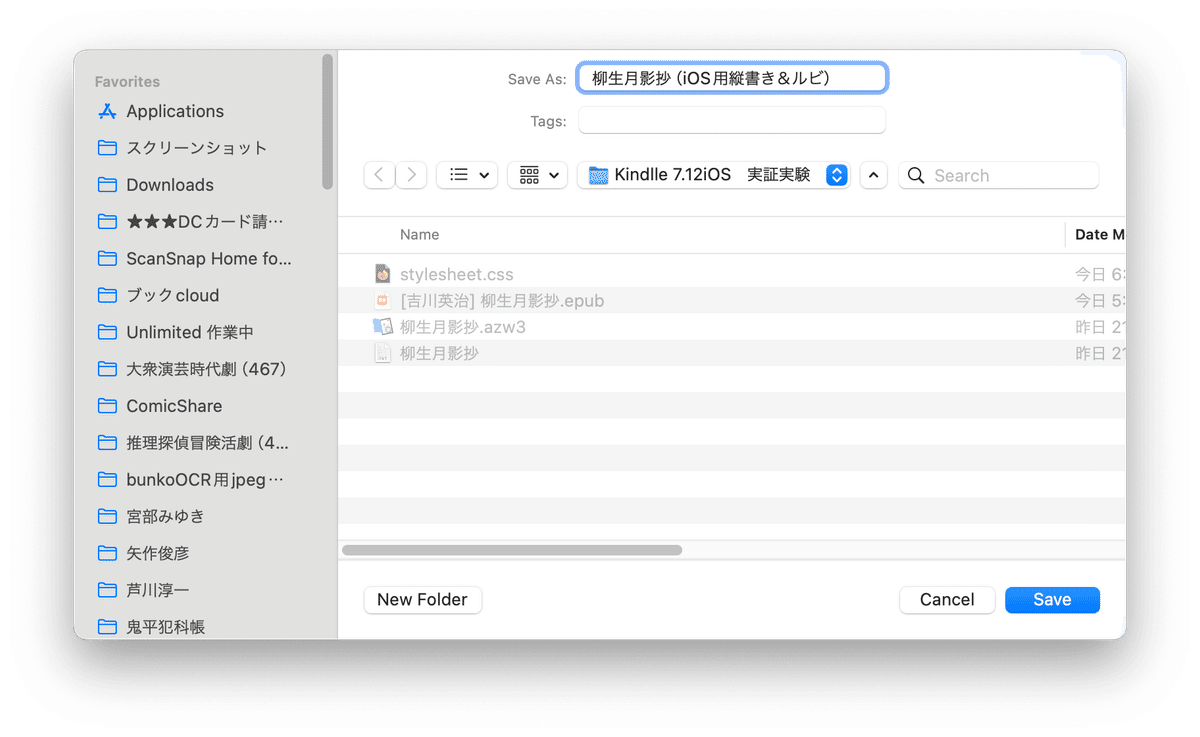Click the Save As filename field
1200x737 pixels.
pos(732,78)
